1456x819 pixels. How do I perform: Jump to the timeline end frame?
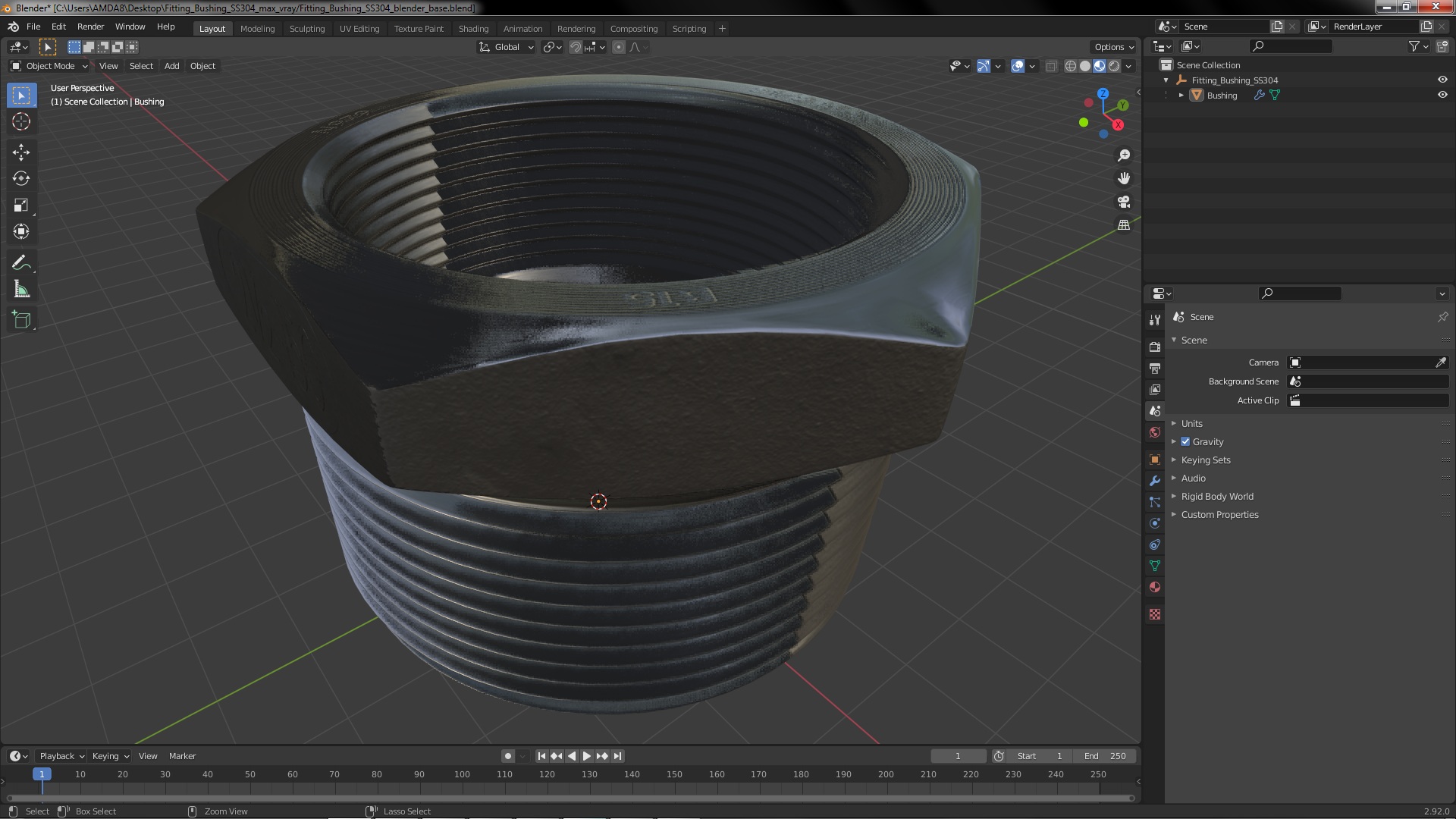617,756
